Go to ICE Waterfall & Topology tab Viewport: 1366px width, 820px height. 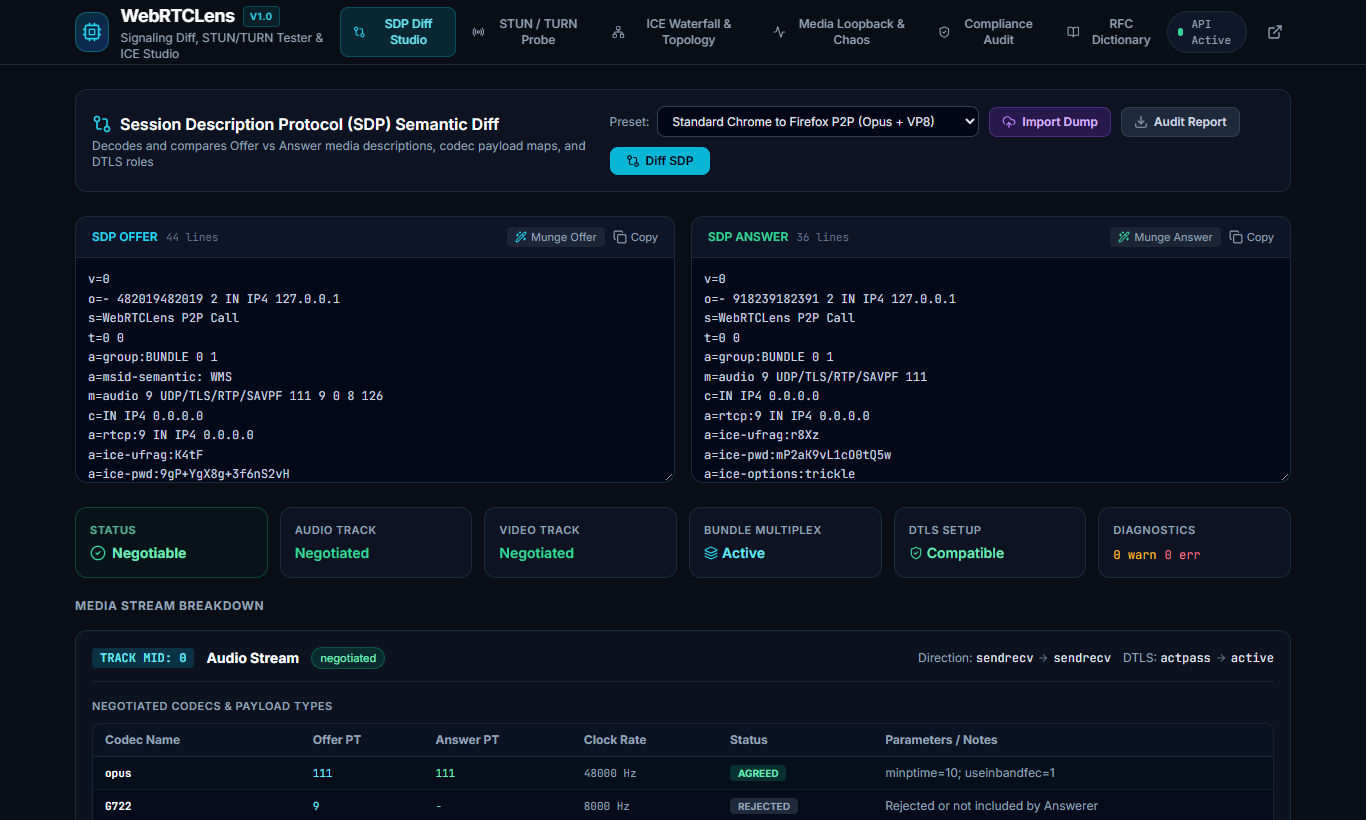(x=675, y=32)
